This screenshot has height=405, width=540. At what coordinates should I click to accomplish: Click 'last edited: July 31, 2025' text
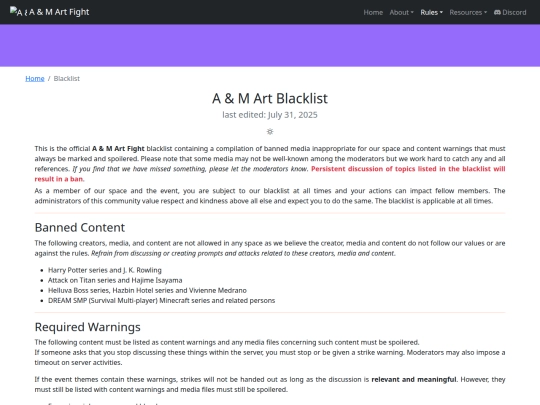(270, 115)
